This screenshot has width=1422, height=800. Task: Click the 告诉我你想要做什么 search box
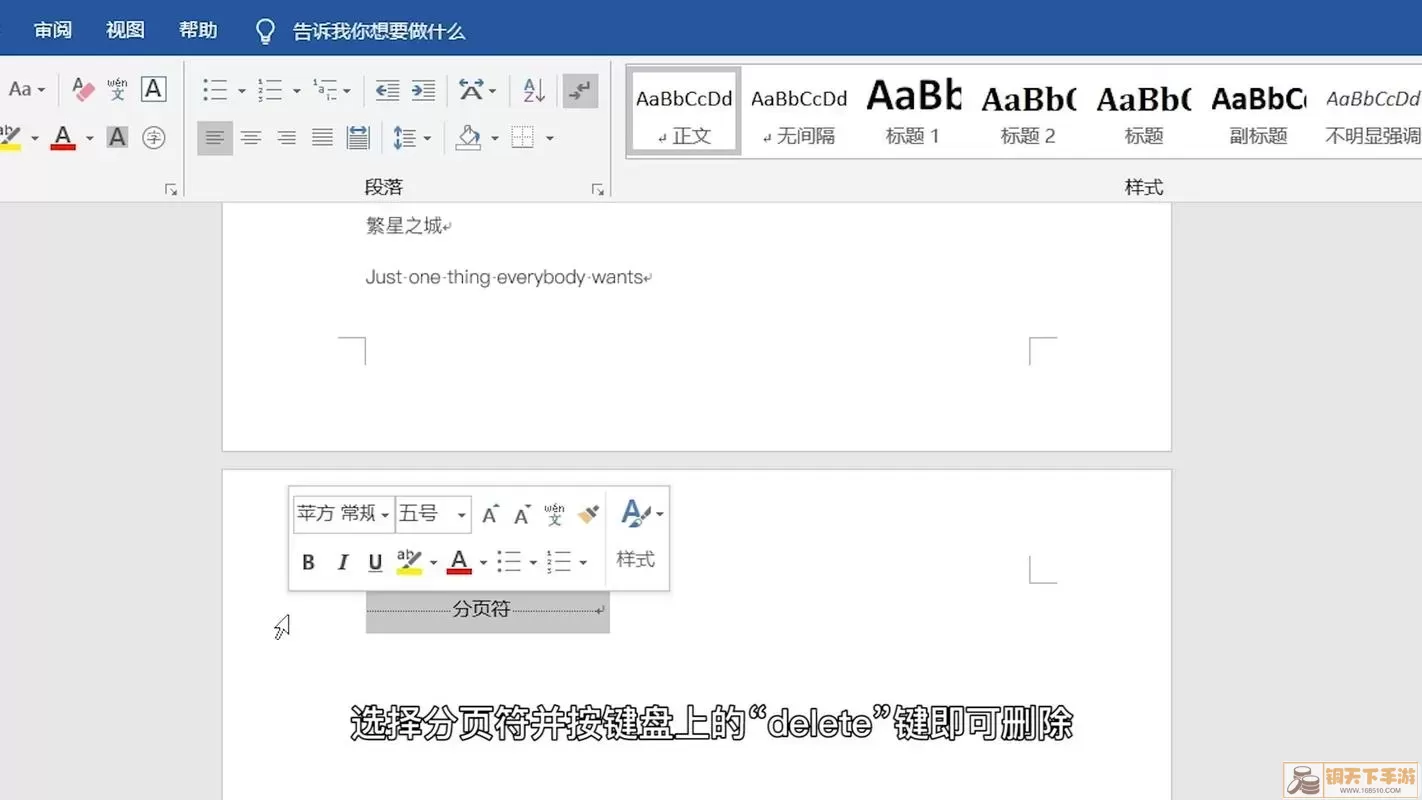[x=379, y=31]
